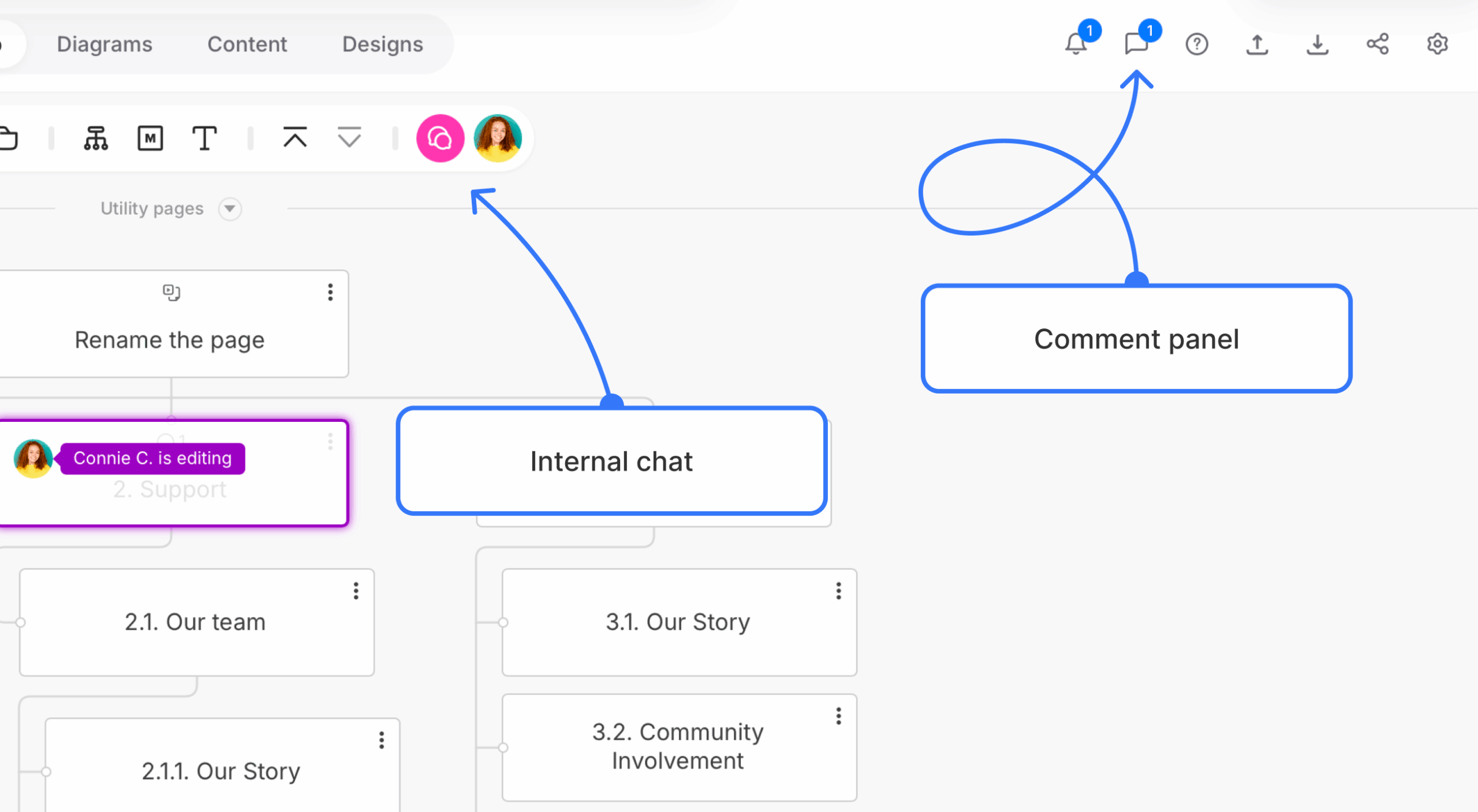The height and width of the screenshot is (812, 1478).
Task: Select the 2. Support page title
Action: [x=170, y=489]
